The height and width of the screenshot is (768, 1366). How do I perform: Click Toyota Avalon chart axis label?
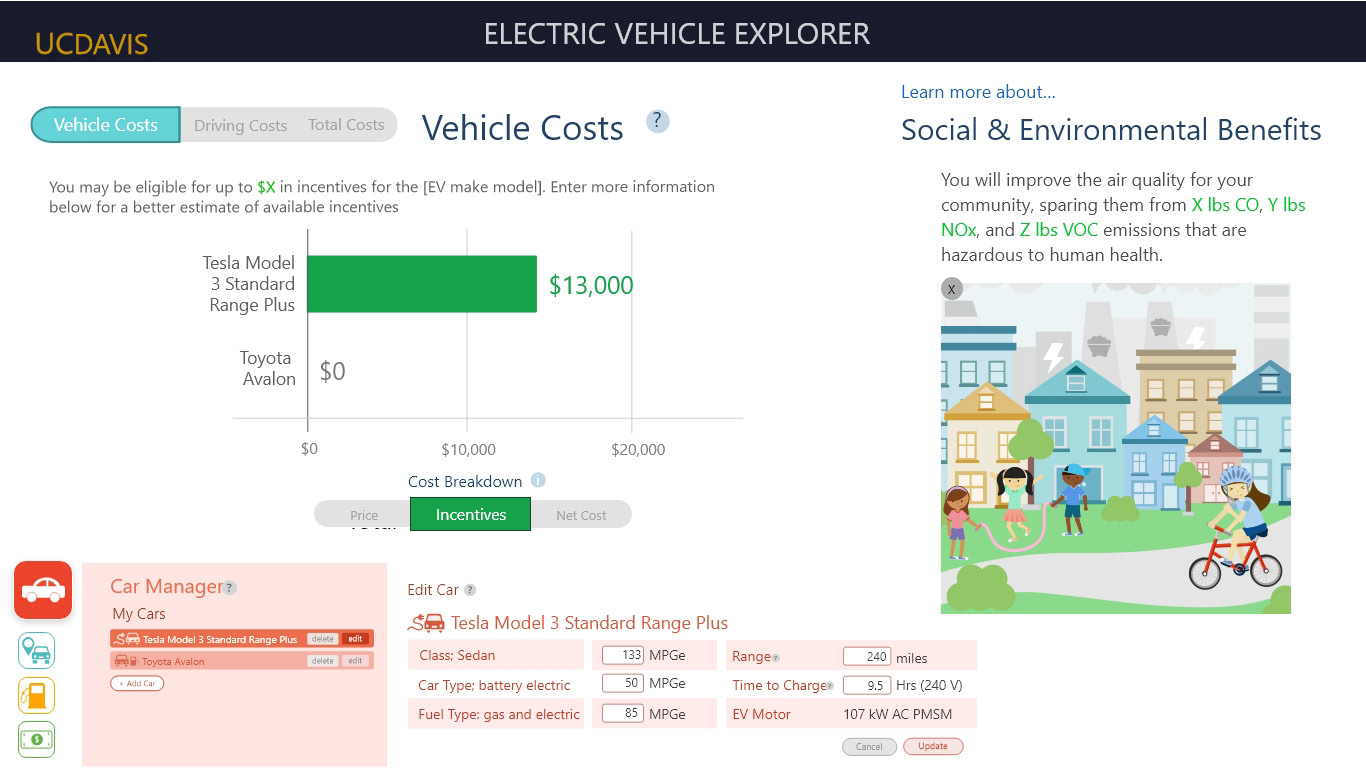coord(268,368)
